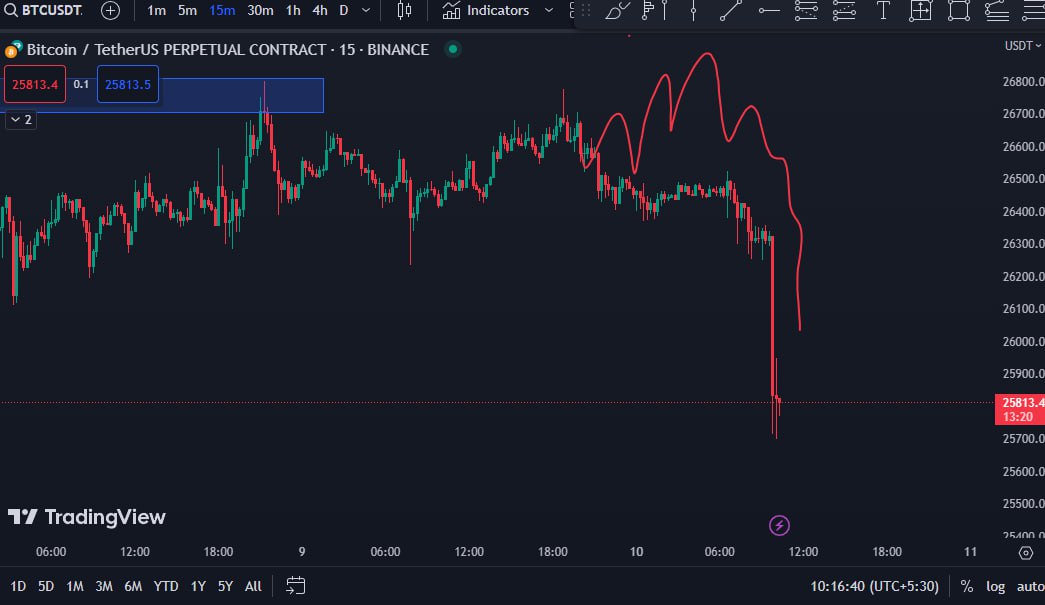Viewport: 1045px width, 605px height.
Task: Select the horizontal line tool
Action: 769,10
